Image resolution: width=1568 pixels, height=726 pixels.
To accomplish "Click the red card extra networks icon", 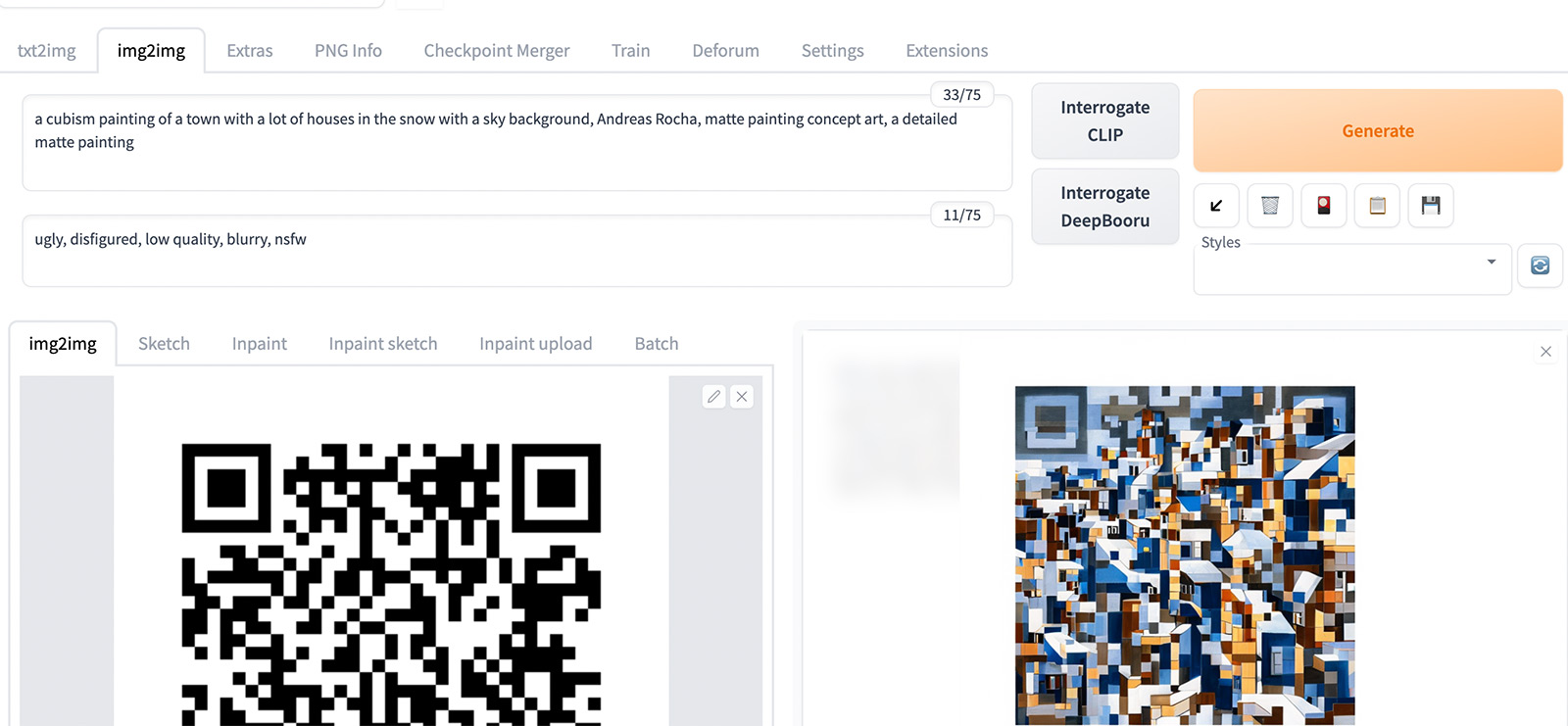I will click(x=1324, y=206).
